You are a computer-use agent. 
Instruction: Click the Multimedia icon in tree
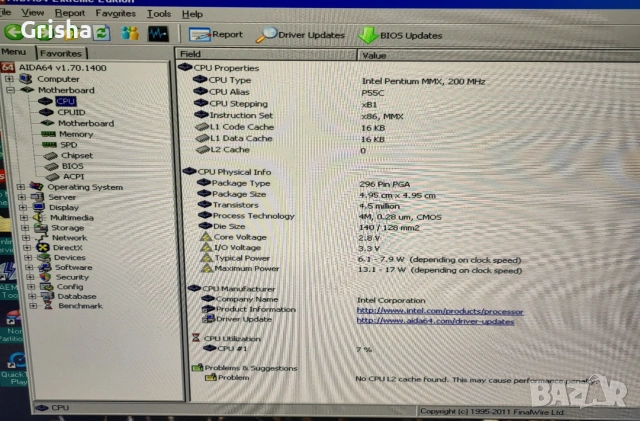point(39,218)
